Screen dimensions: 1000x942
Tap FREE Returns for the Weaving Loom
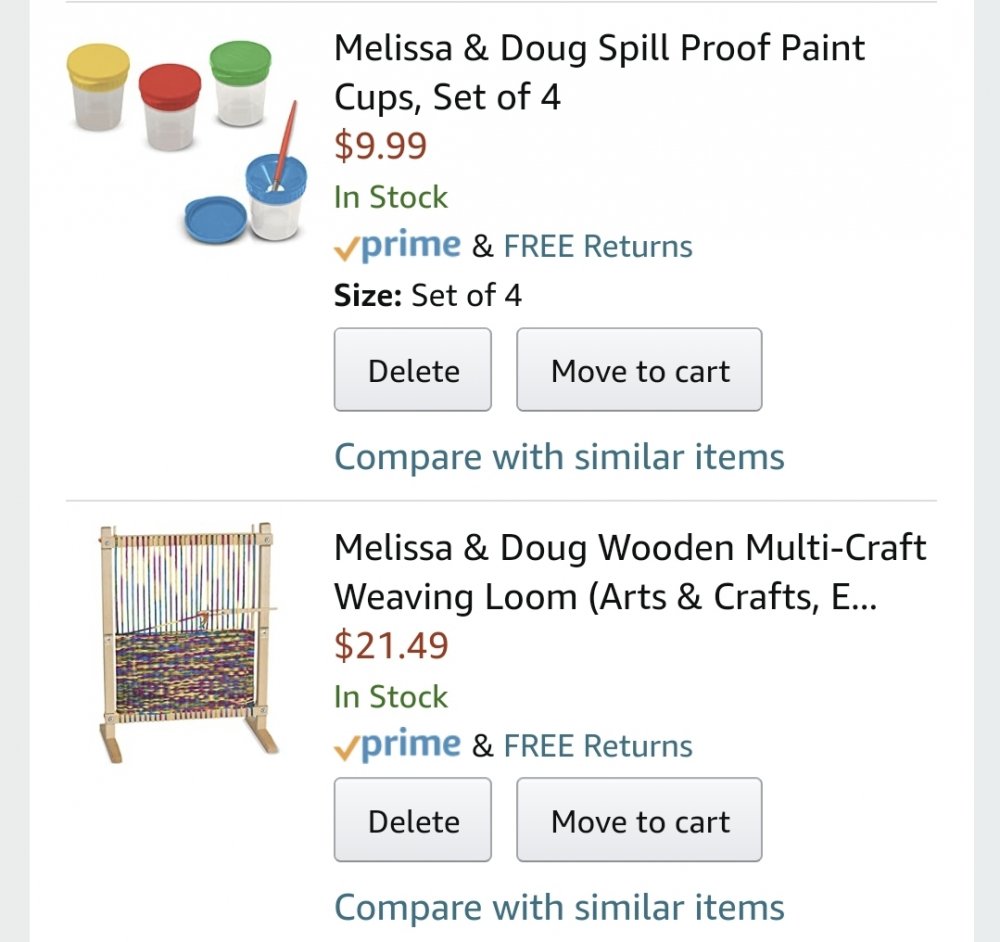(x=598, y=746)
